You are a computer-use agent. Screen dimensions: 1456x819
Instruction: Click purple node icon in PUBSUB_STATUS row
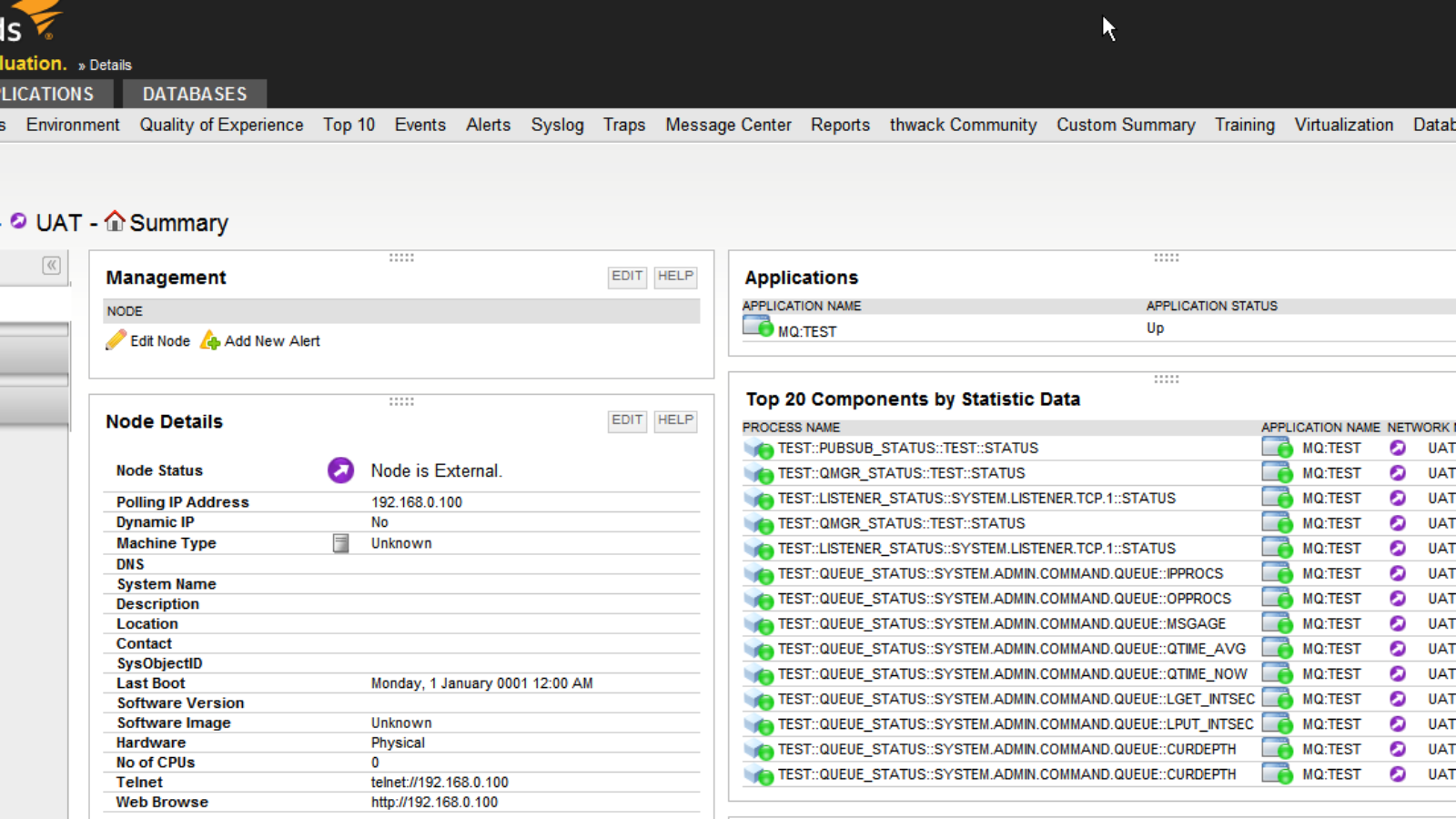pos(1398,448)
